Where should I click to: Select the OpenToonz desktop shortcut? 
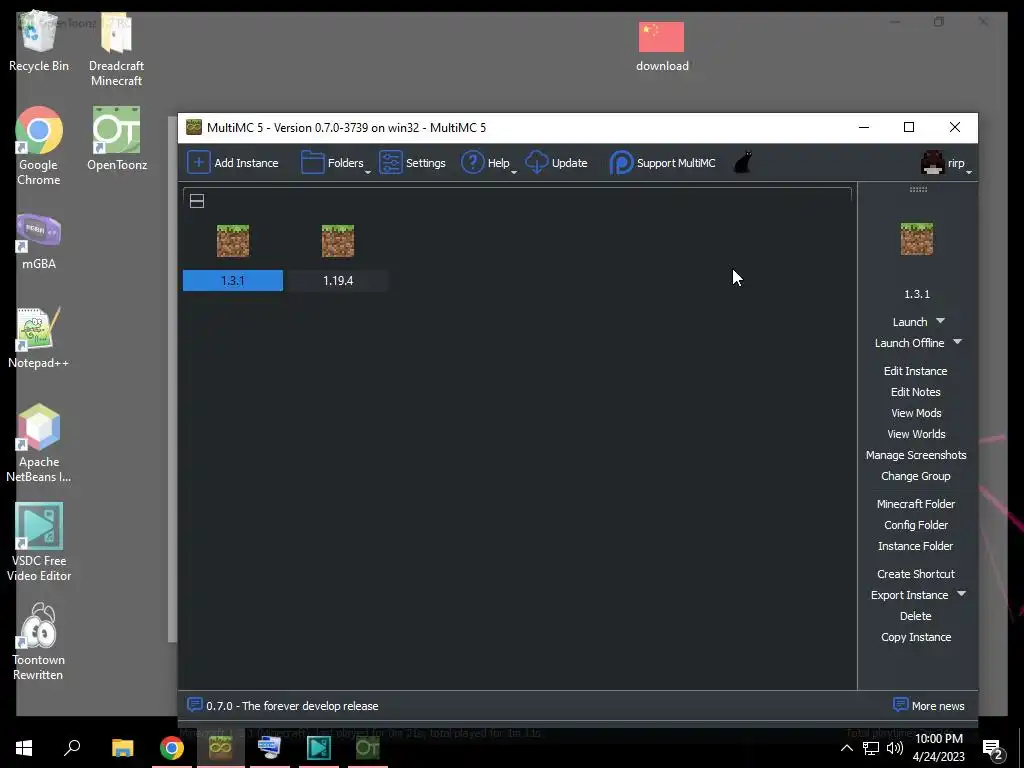point(117,138)
